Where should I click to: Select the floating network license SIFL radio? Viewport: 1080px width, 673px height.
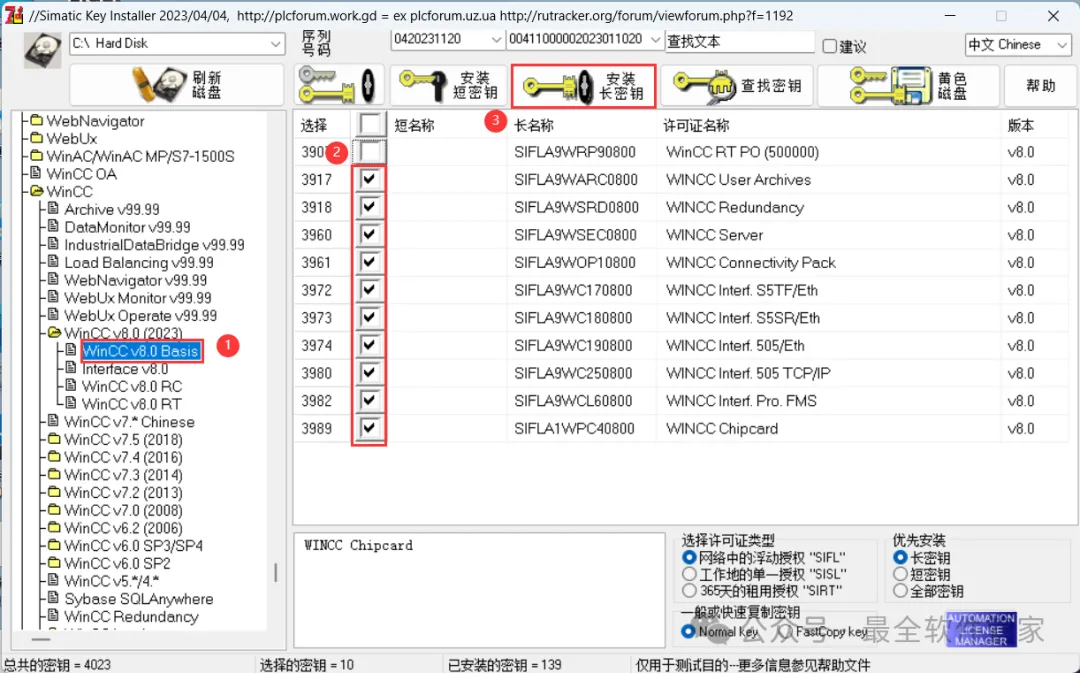(x=689, y=557)
